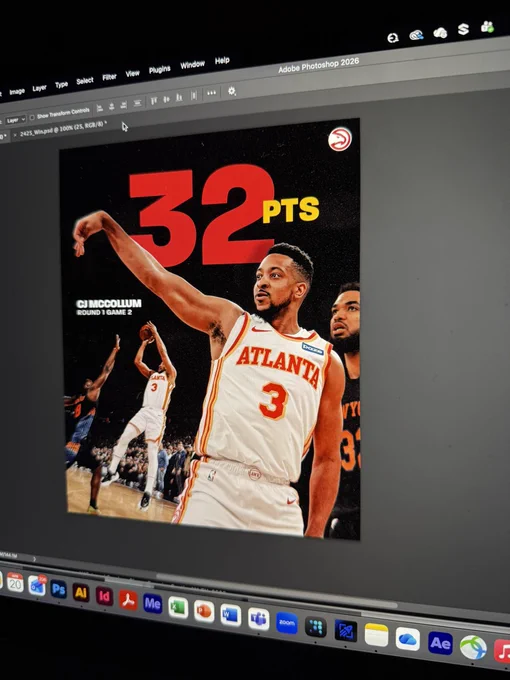This screenshot has width=510, height=680.
Task: Click Align bottom edges in options bar
Action: click(x=179, y=97)
